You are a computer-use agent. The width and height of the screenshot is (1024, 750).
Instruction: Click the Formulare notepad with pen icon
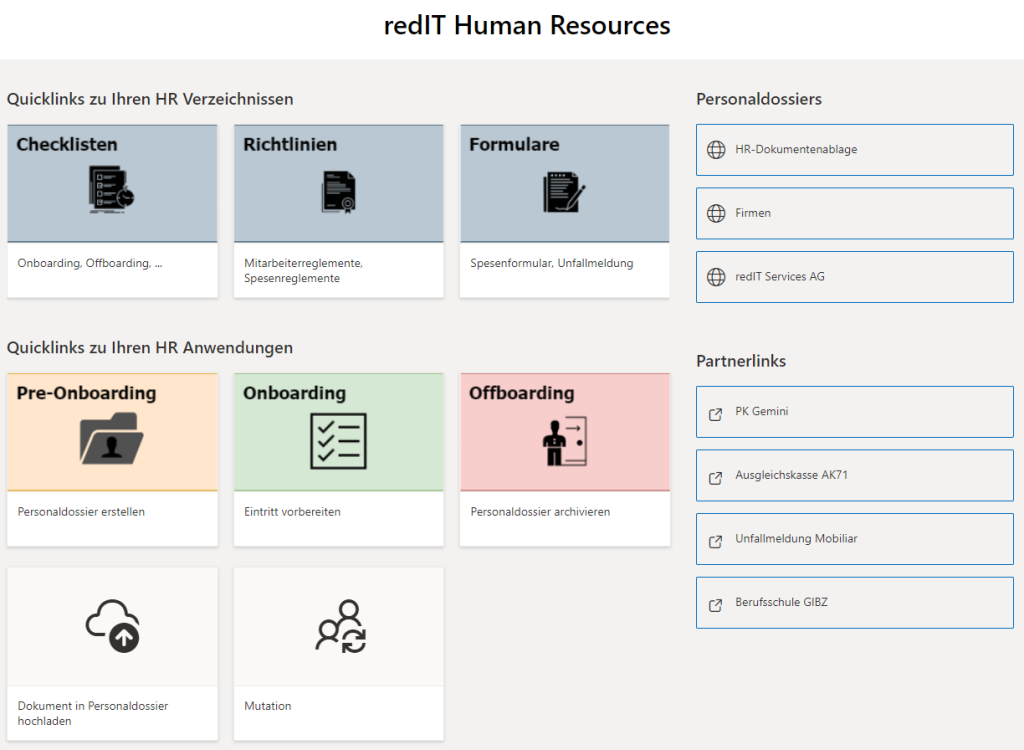pyautogui.click(x=564, y=191)
